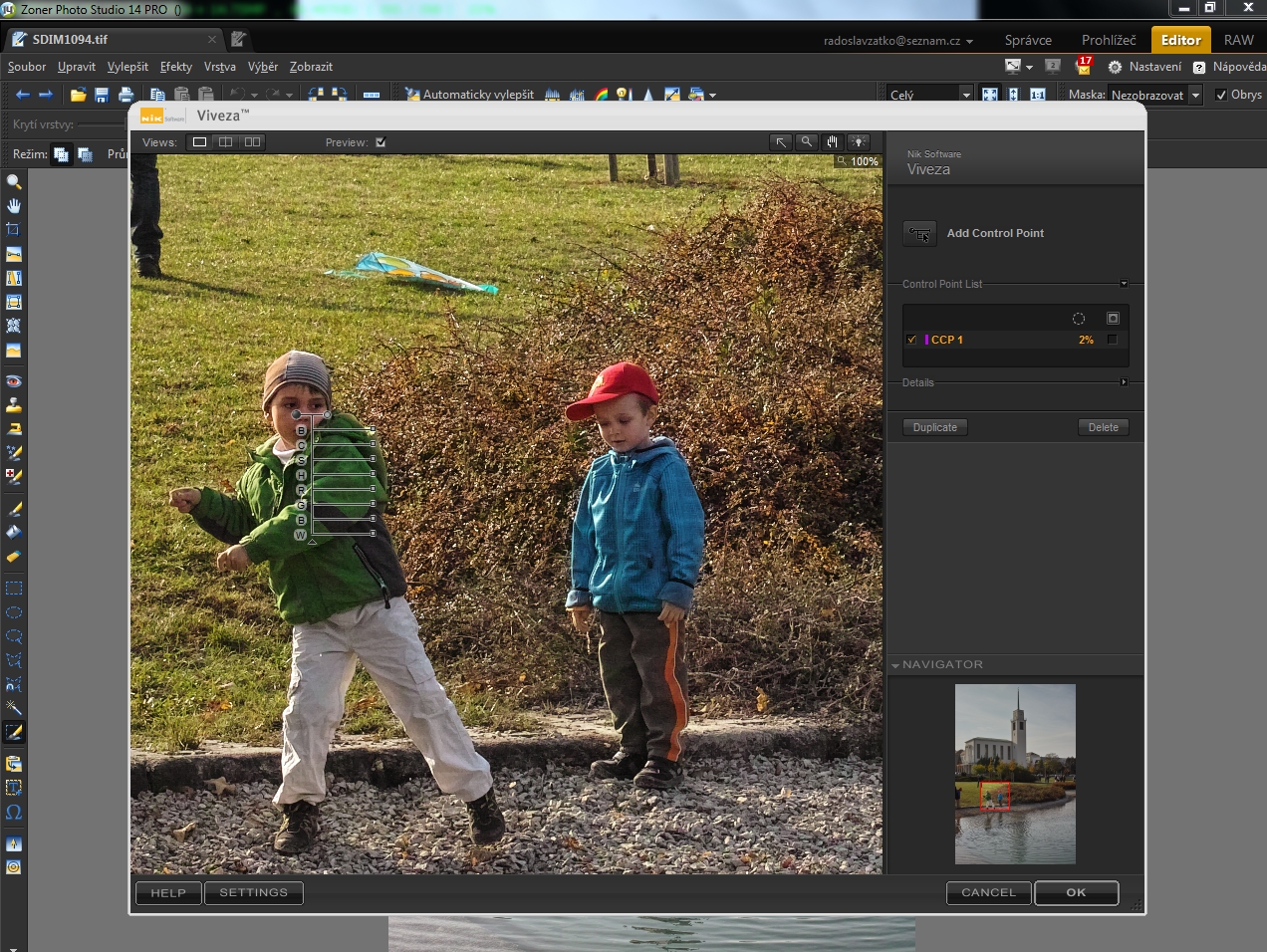Select the zoom magnifier tool in Viveza
The height and width of the screenshot is (952, 1267).
click(807, 142)
